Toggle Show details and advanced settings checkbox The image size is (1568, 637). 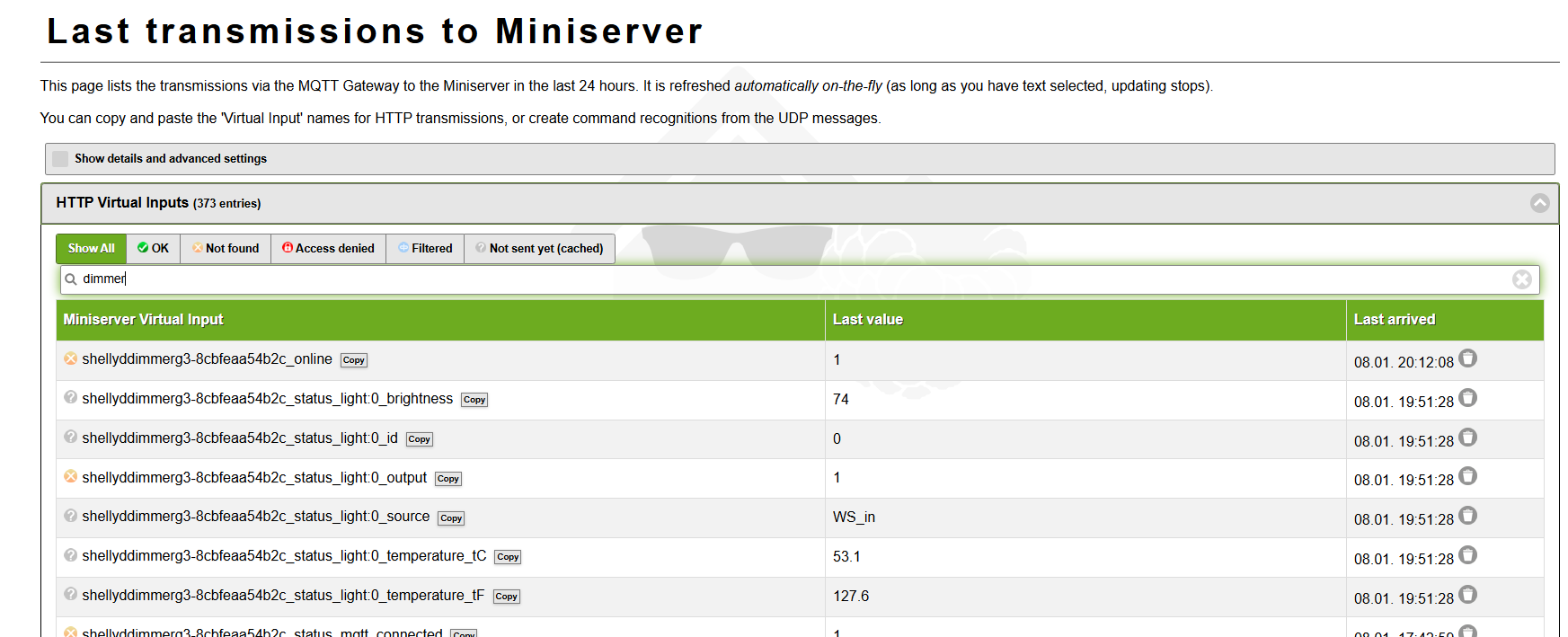pyautogui.click(x=60, y=159)
